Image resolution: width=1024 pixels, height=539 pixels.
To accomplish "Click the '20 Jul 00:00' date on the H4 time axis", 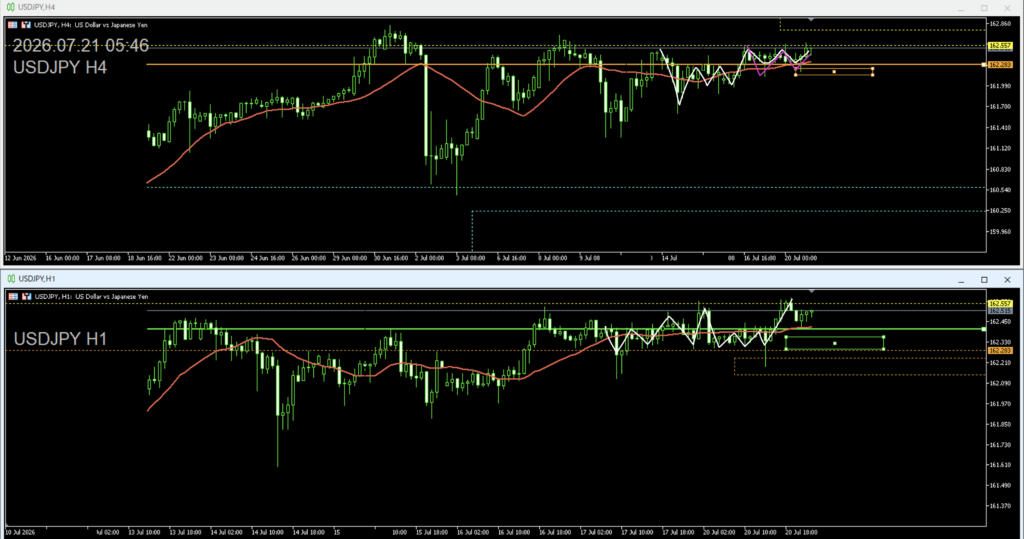I will point(801,258).
